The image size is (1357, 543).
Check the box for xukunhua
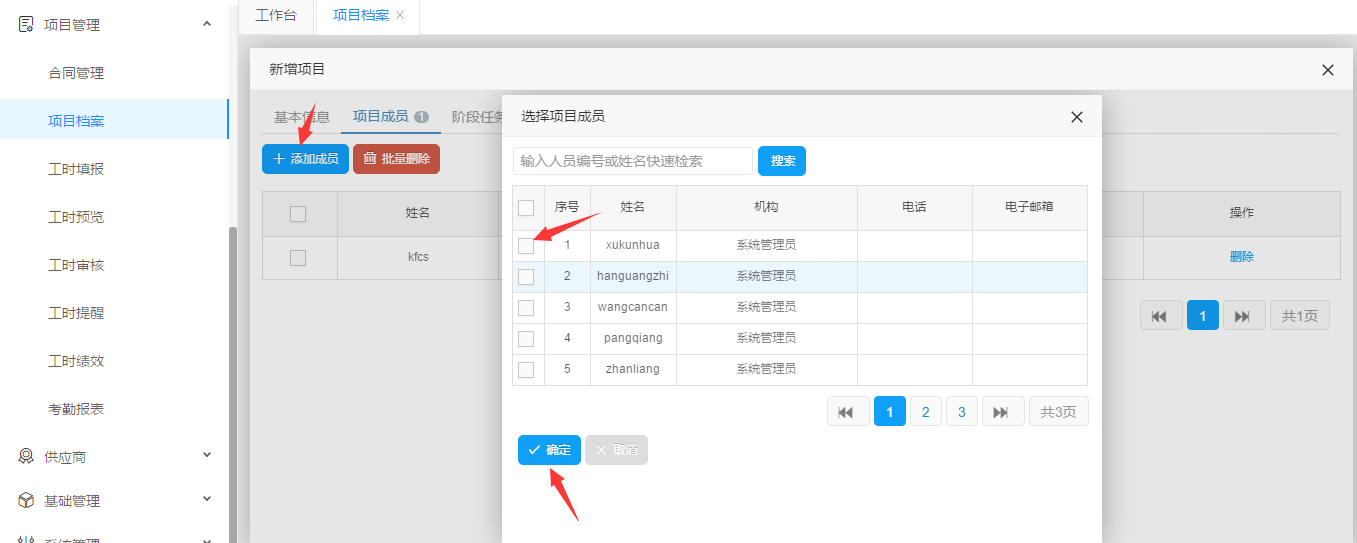(526, 245)
